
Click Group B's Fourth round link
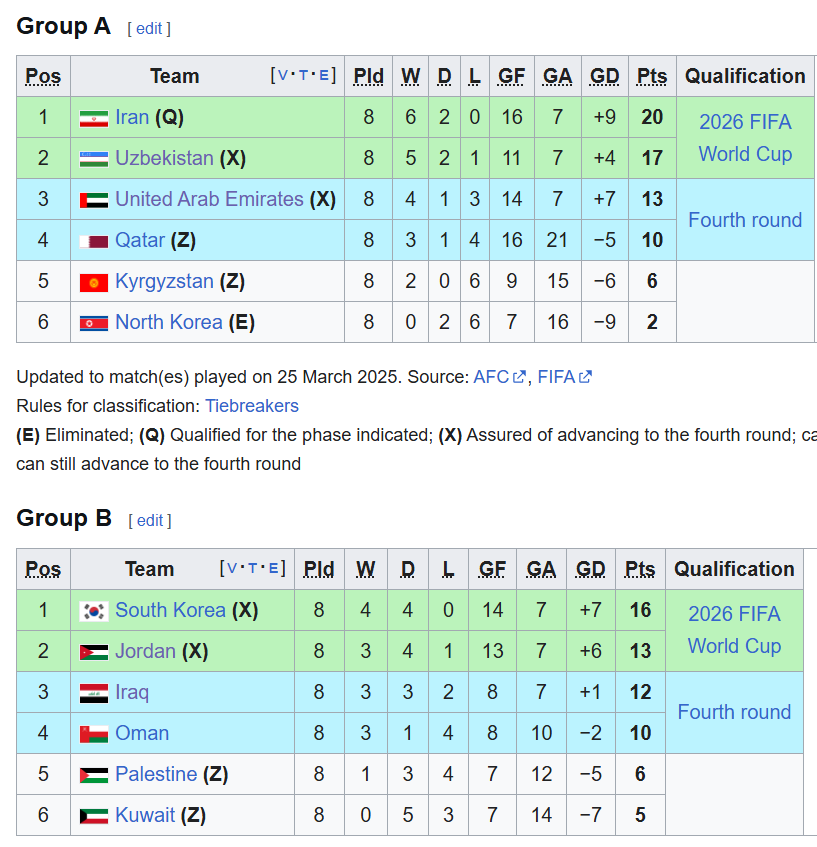coord(734,712)
